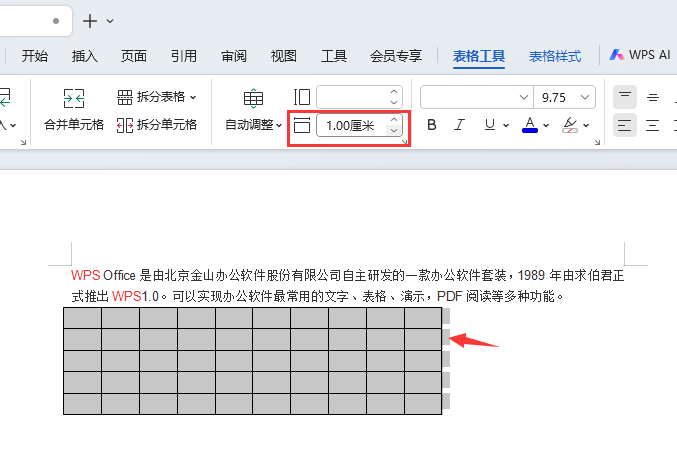This screenshot has width=677, height=466.
Task: Click the row height icon
Action: [302, 125]
